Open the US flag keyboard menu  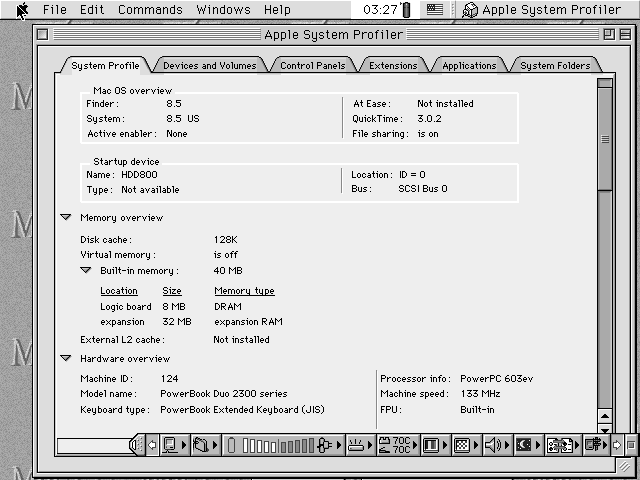pos(435,9)
